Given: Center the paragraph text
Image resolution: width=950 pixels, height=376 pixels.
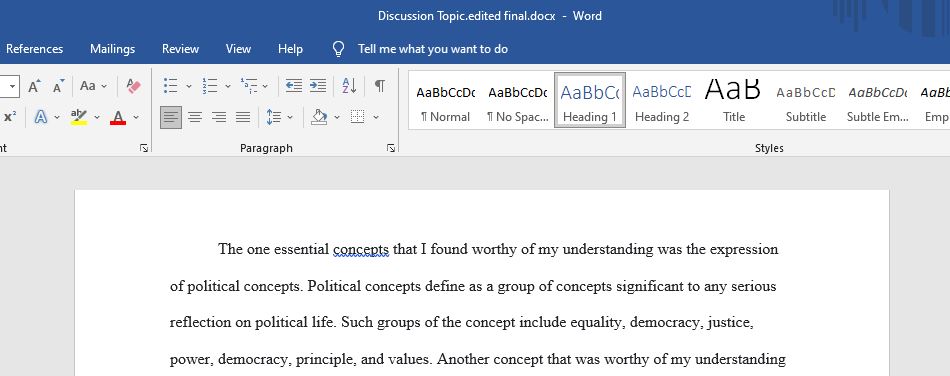Looking at the screenshot, I should 194,117.
